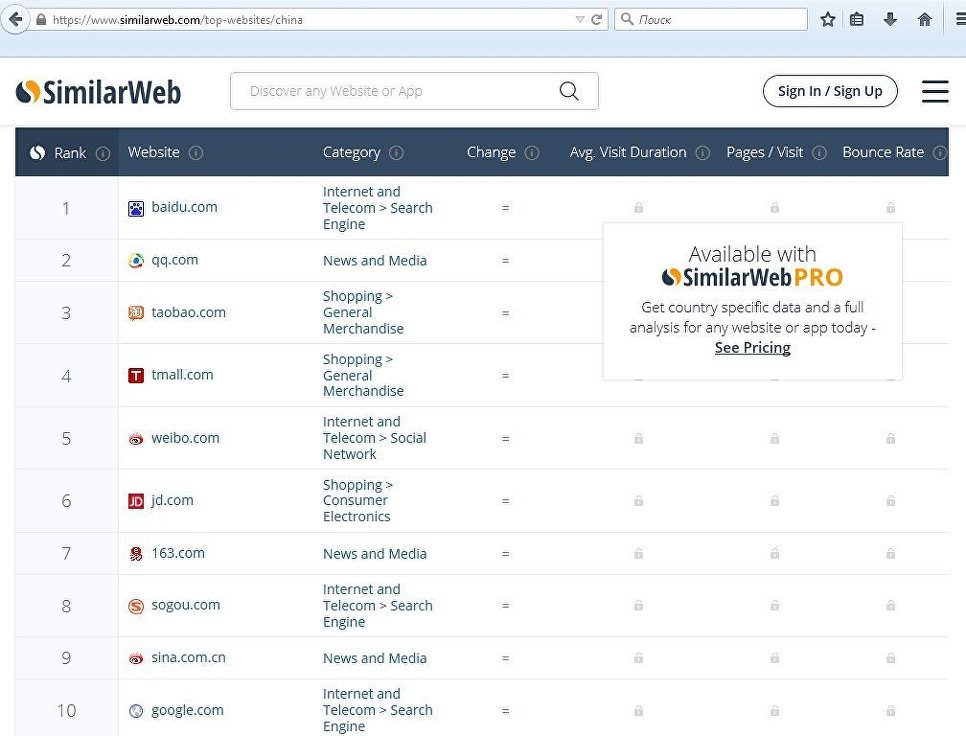
Task: Reload the page with the refresh icon
Action: point(596,20)
